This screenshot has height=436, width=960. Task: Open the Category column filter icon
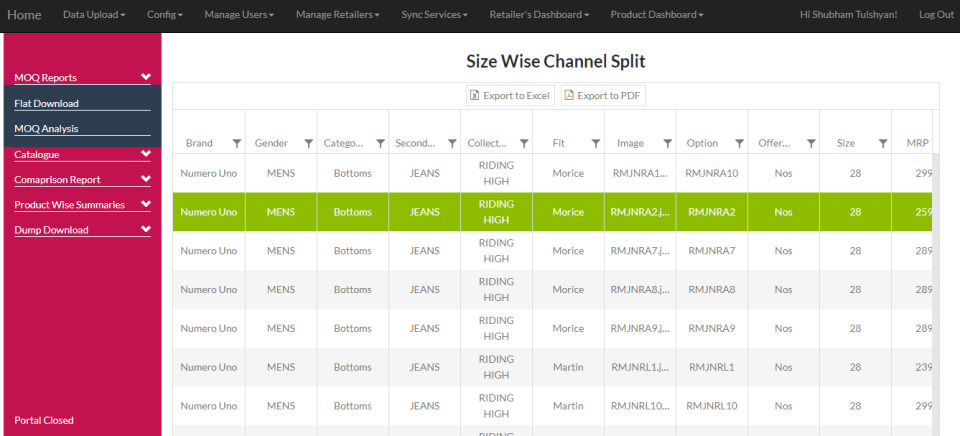coord(380,143)
